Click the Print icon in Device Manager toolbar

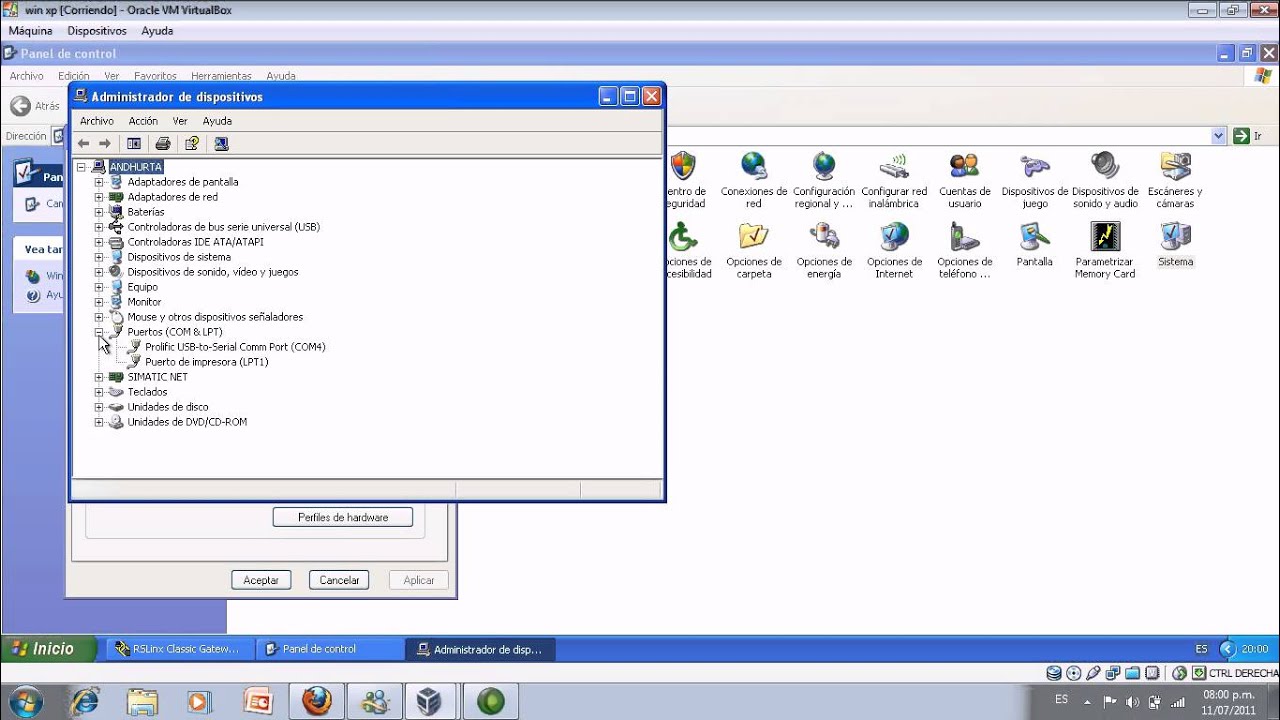(x=163, y=144)
